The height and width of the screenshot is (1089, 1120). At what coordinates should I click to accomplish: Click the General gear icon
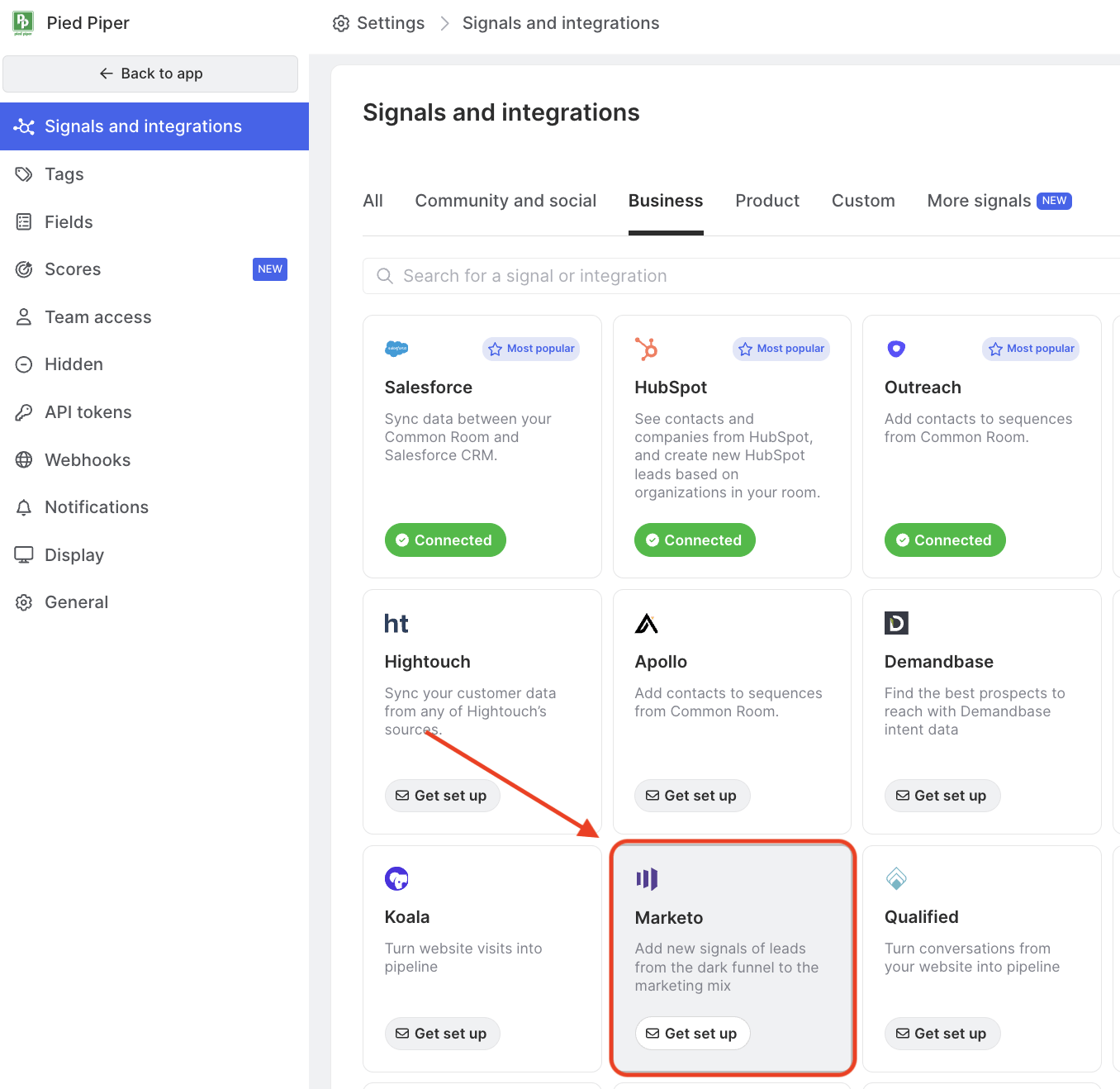(x=24, y=602)
